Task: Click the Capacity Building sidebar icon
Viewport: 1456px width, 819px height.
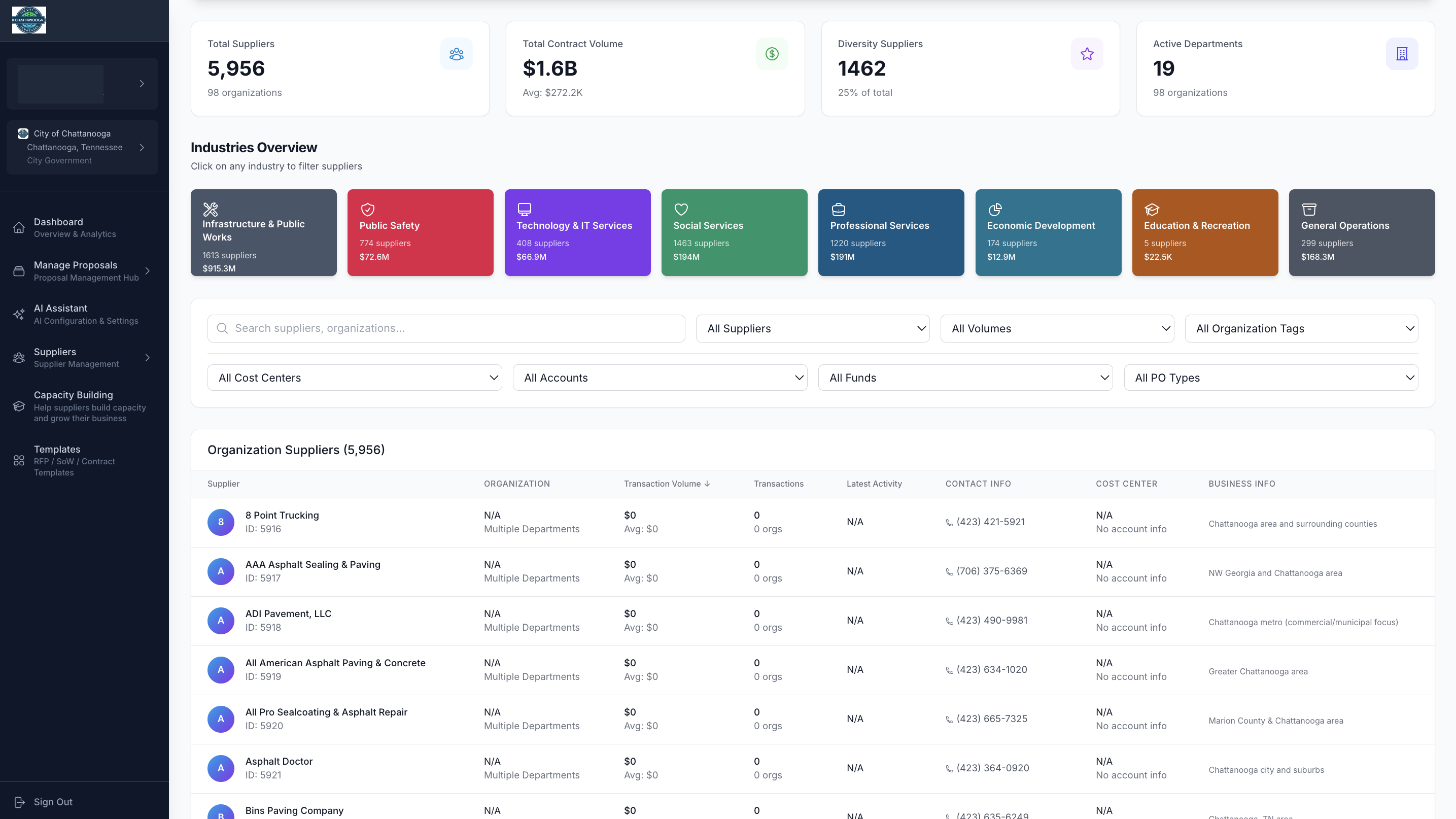Action: click(x=19, y=406)
